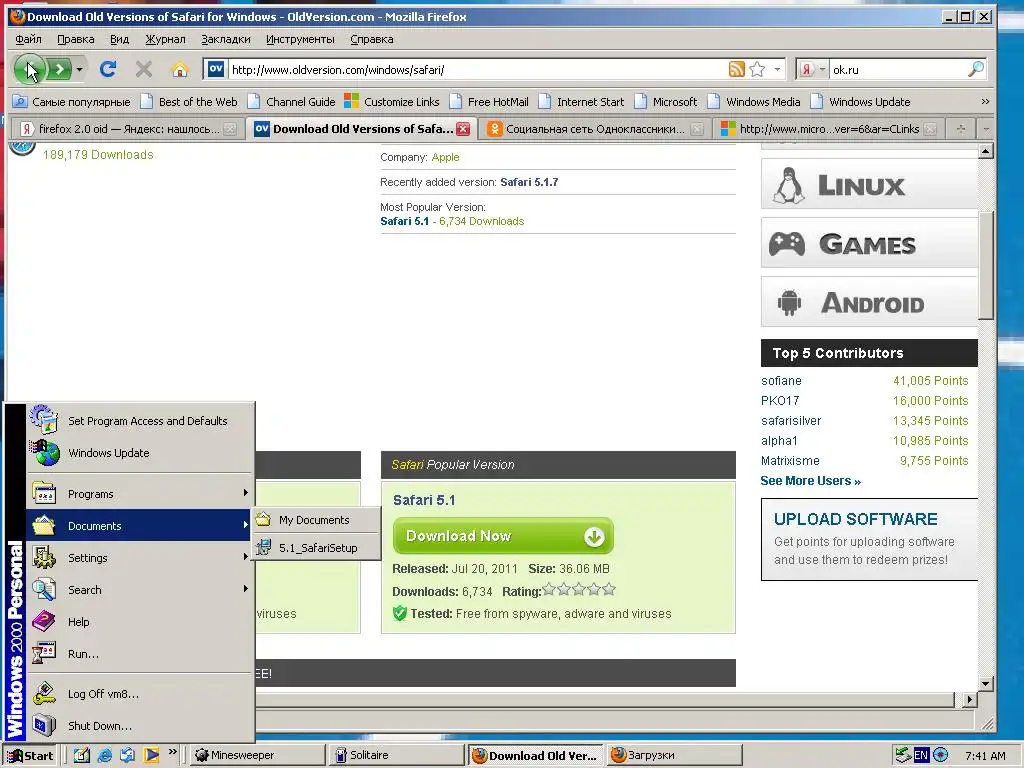The height and width of the screenshot is (768, 1024).
Task: Click the Start button on taskbar
Action: pyautogui.click(x=30, y=755)
